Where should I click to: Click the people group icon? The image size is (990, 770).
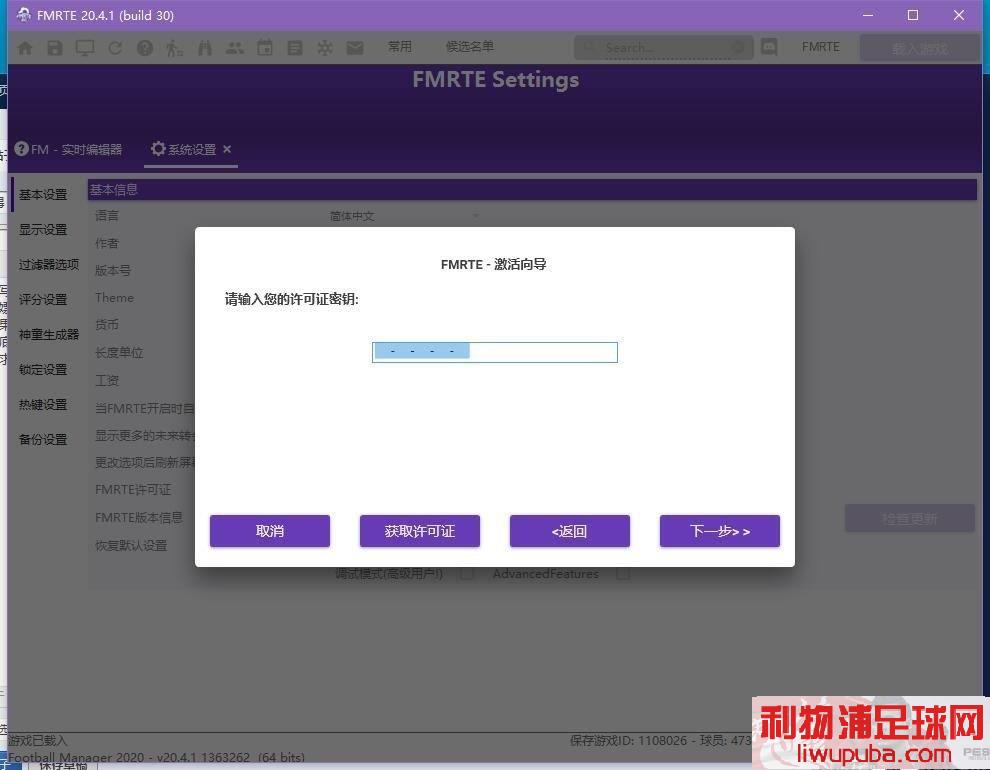coord(235,47)
